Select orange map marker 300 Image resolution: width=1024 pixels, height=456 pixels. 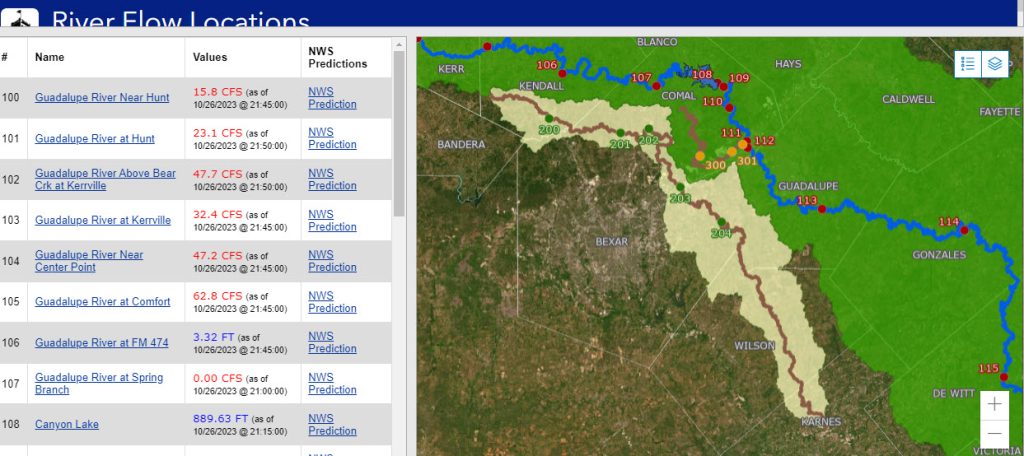tap(700, 156)
